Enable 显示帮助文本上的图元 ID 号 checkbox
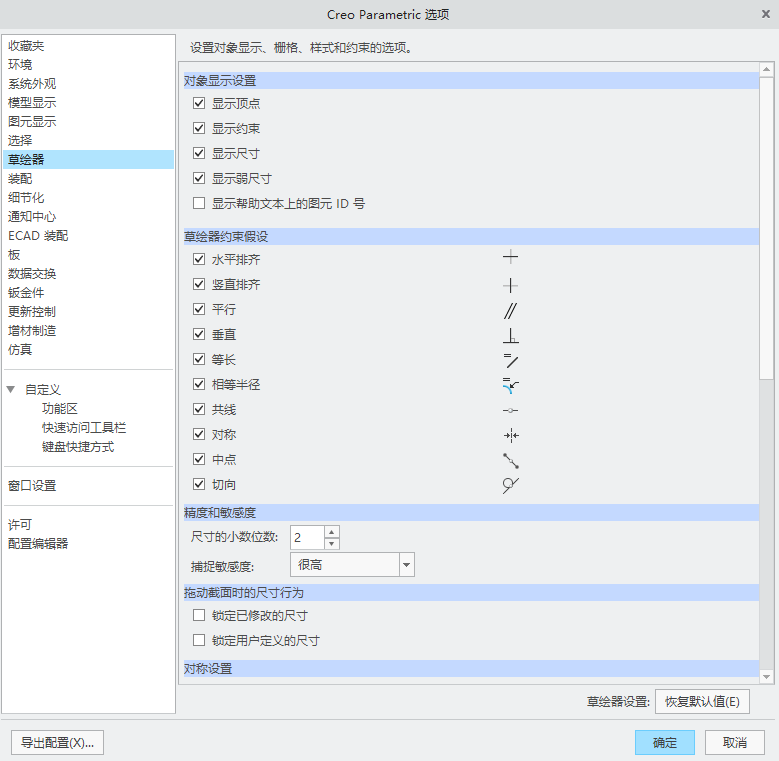 click(x=199, y=203)
